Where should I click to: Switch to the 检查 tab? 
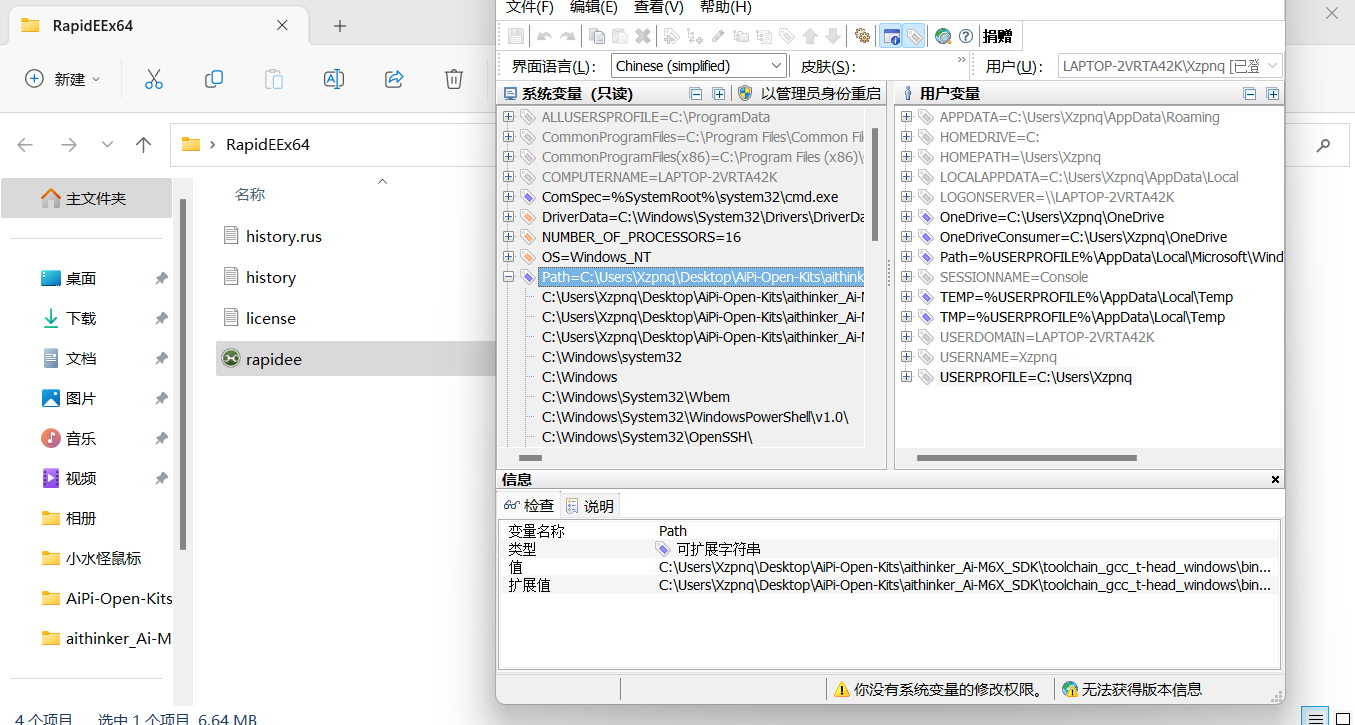[529, 506]
